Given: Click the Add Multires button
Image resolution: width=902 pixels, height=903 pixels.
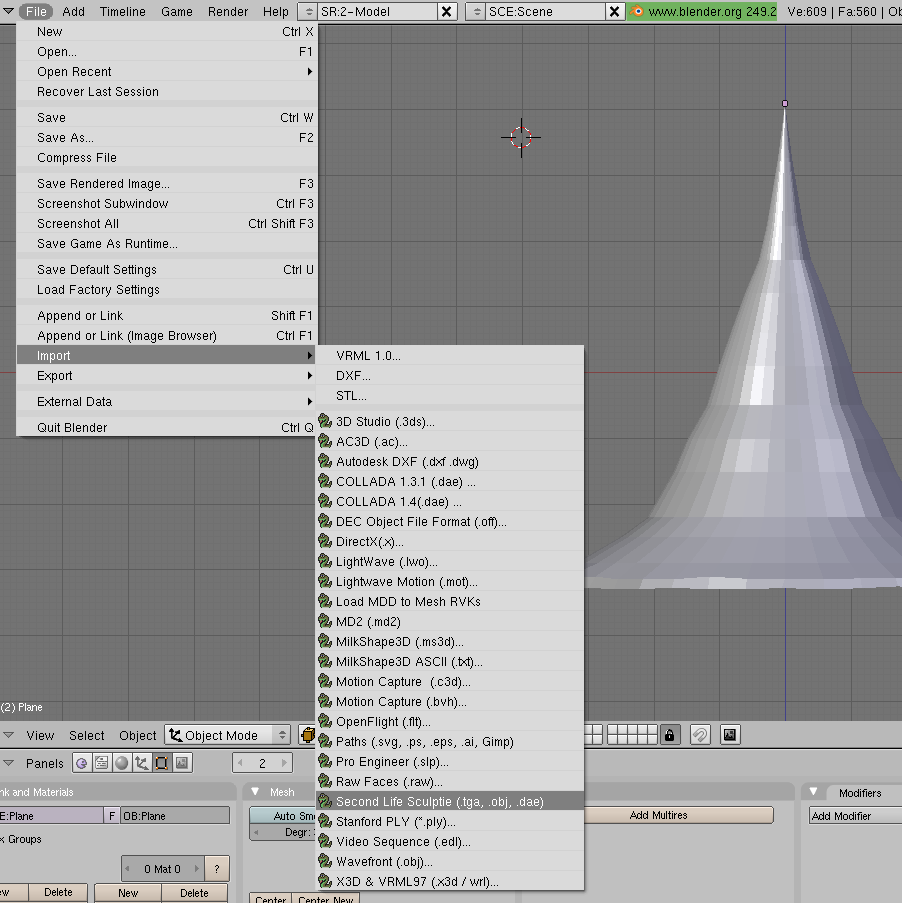Looking at the screenshot, I should click(678, 815).
